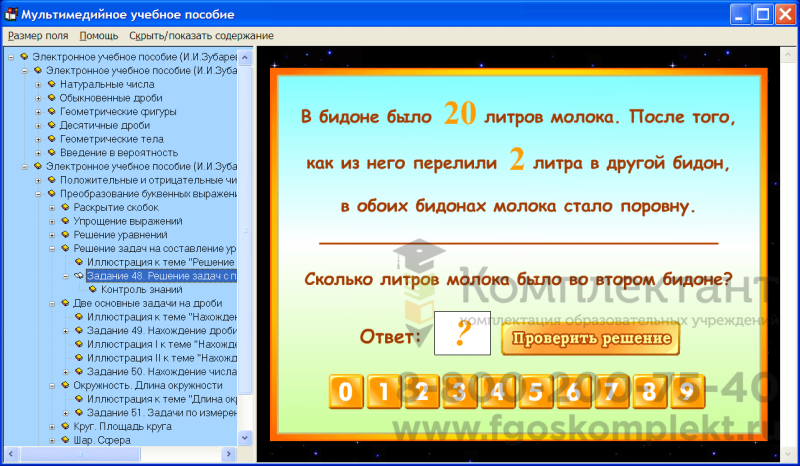Screen dimensions: 800x466
Task: Click digit 9 button
Action: click(x=687, y=391)
